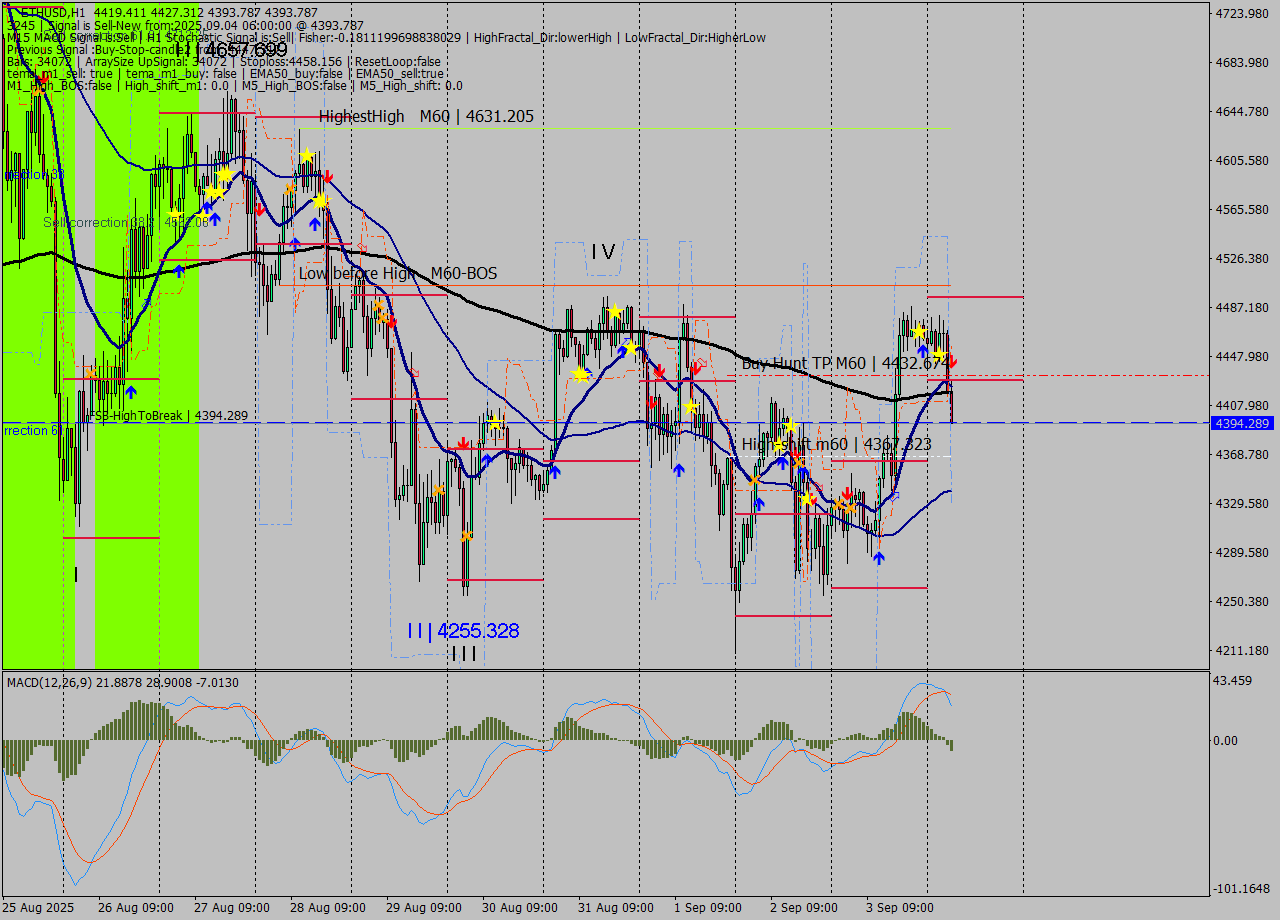Click the MACD 0.00 level on axis
The height and width of the screenshot is (920, 1280).
click(x=1224, y=741)
